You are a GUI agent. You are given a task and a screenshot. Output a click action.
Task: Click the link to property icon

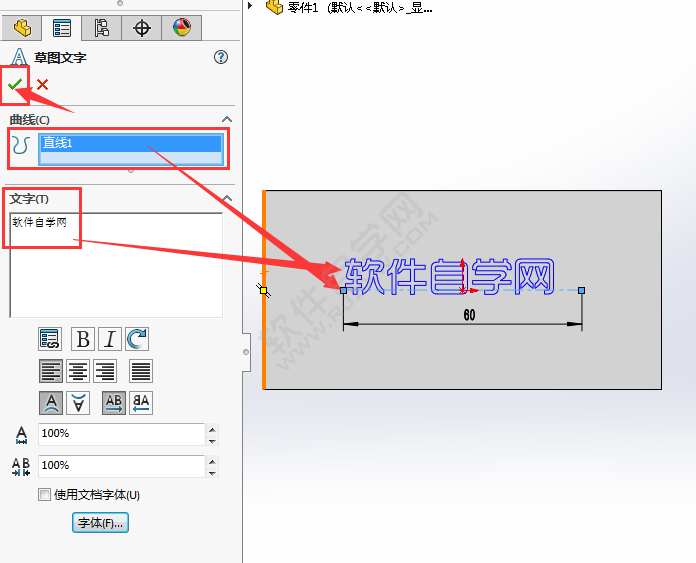click(x=50, y=339)
